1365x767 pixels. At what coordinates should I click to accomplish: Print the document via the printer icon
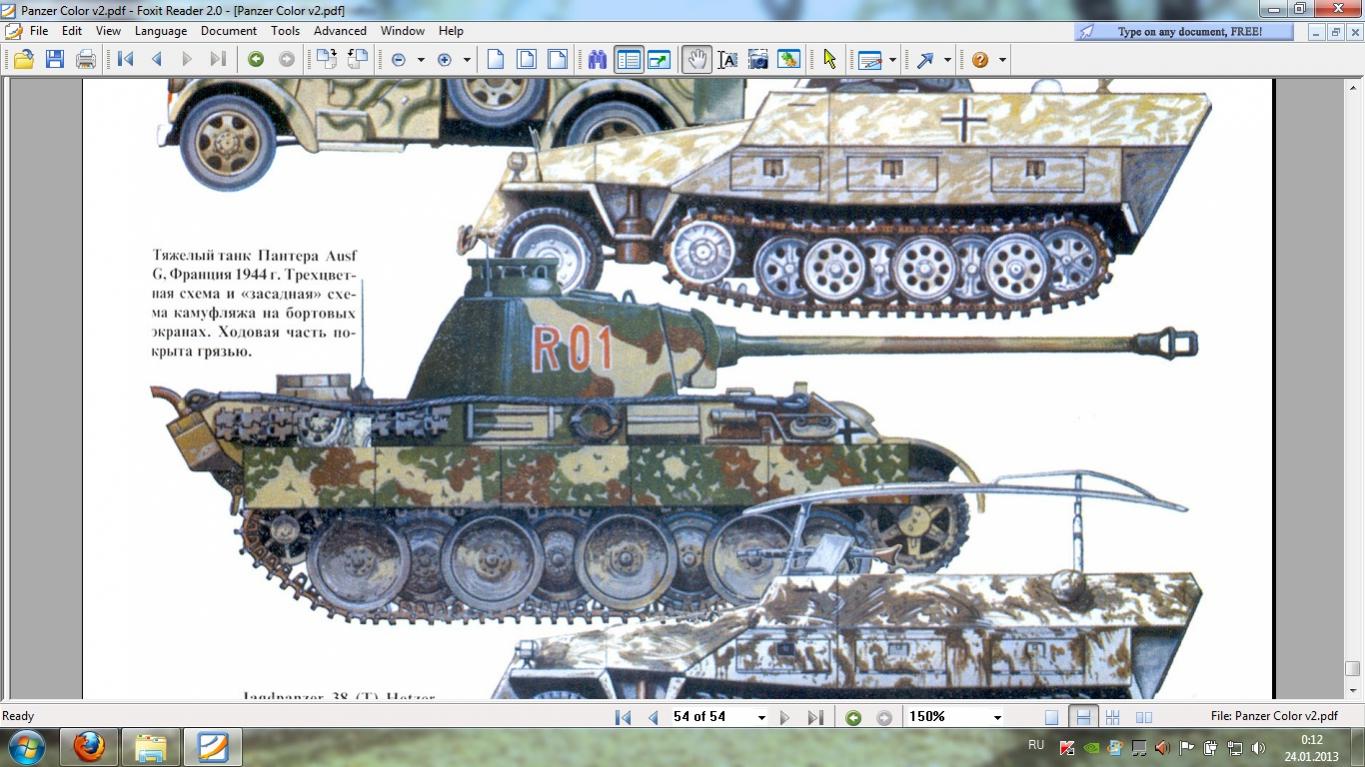pos(86,59)
